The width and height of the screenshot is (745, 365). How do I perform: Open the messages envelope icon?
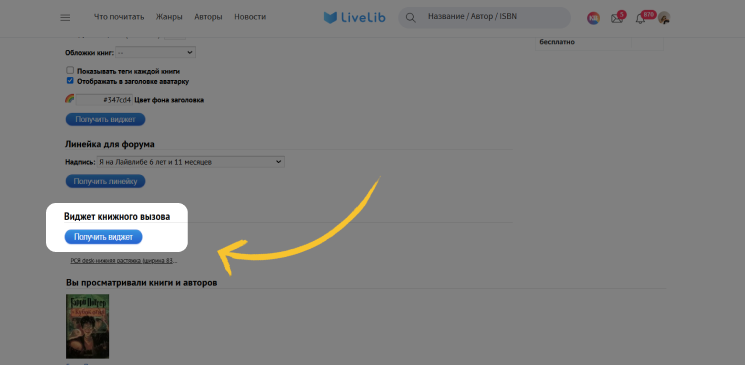pyautogui.click(x=617, y=19)
